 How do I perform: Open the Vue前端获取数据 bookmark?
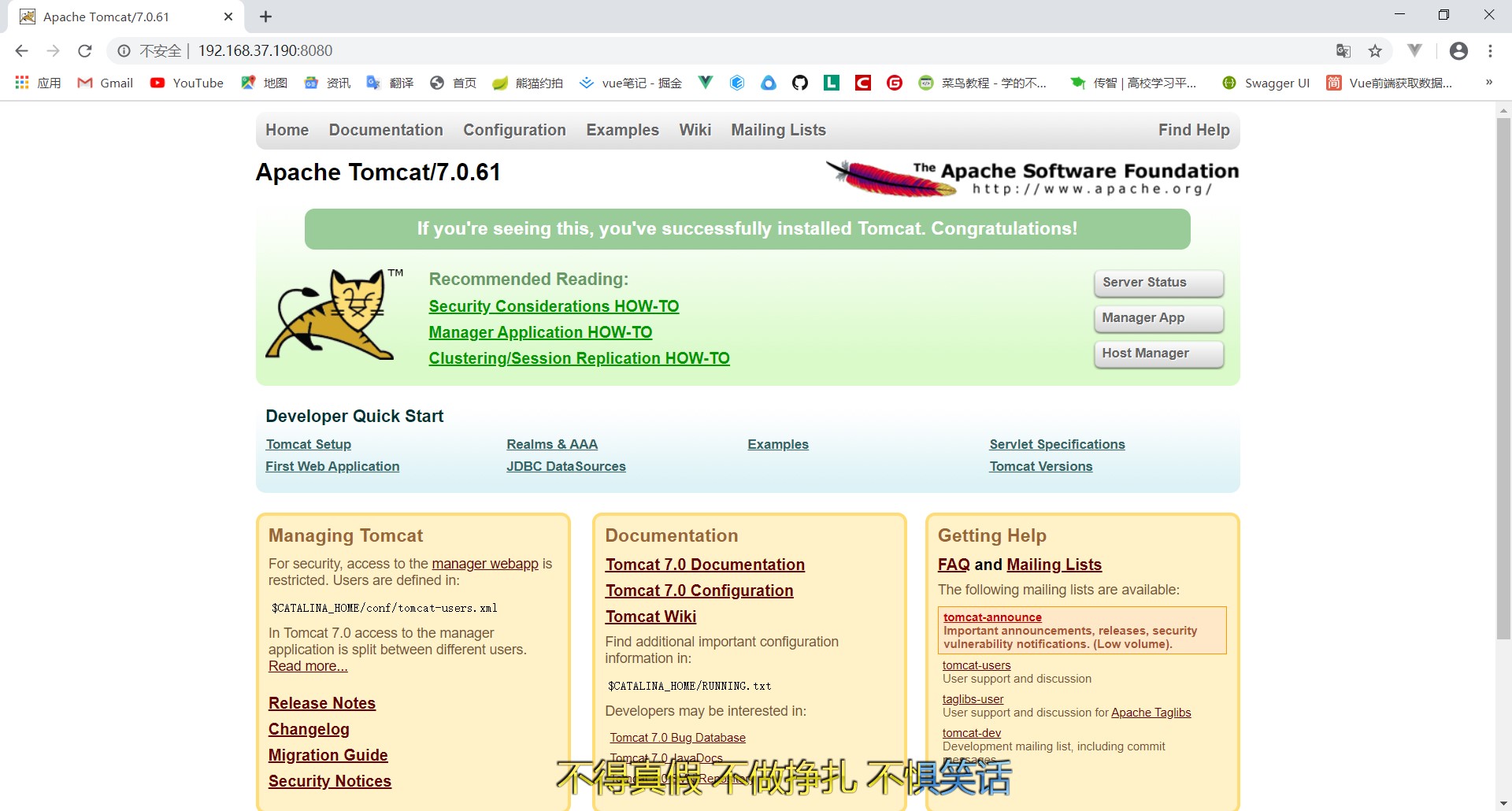(1389, 83)
